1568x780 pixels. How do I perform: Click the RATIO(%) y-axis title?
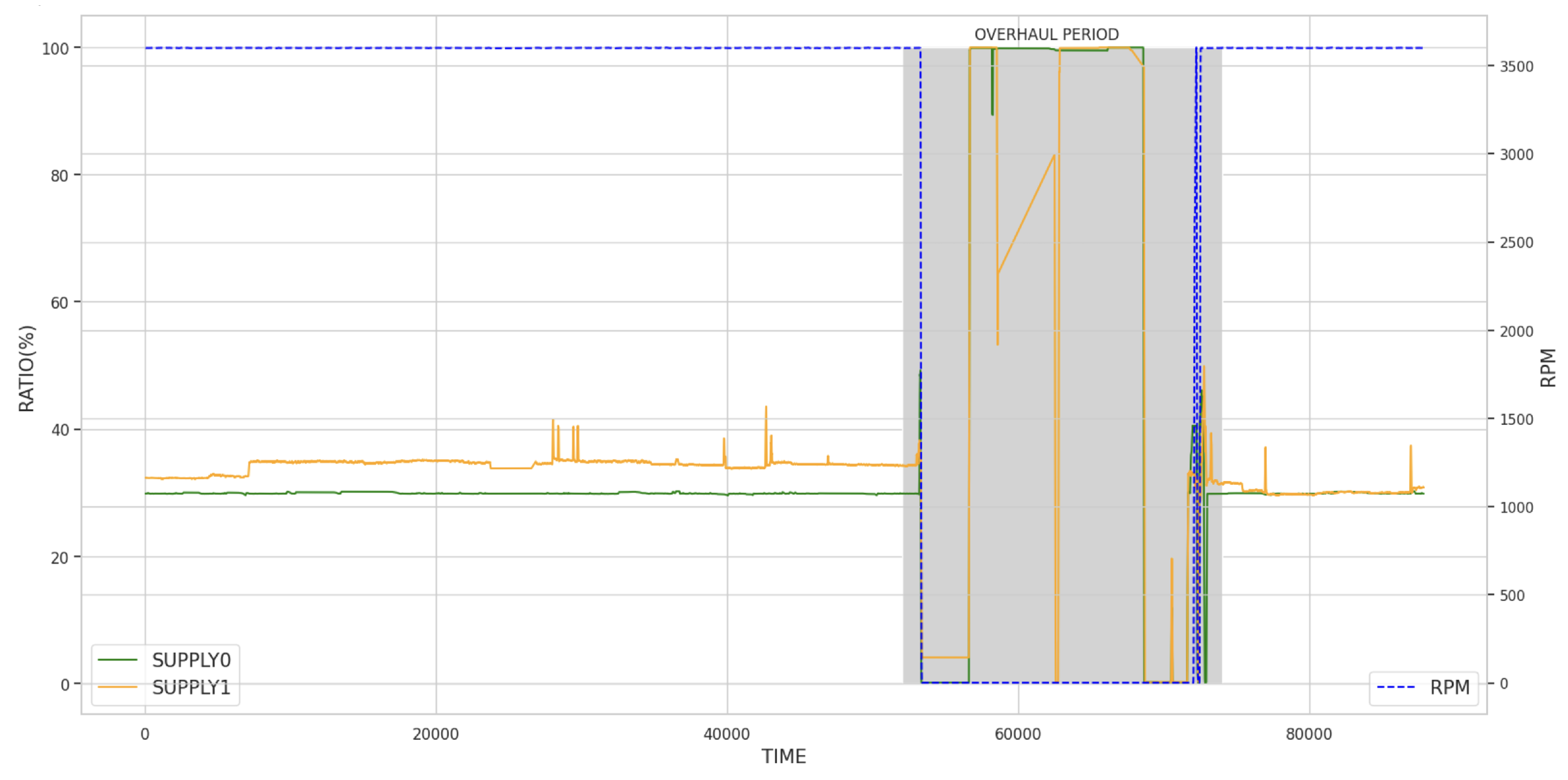(26, 369)
